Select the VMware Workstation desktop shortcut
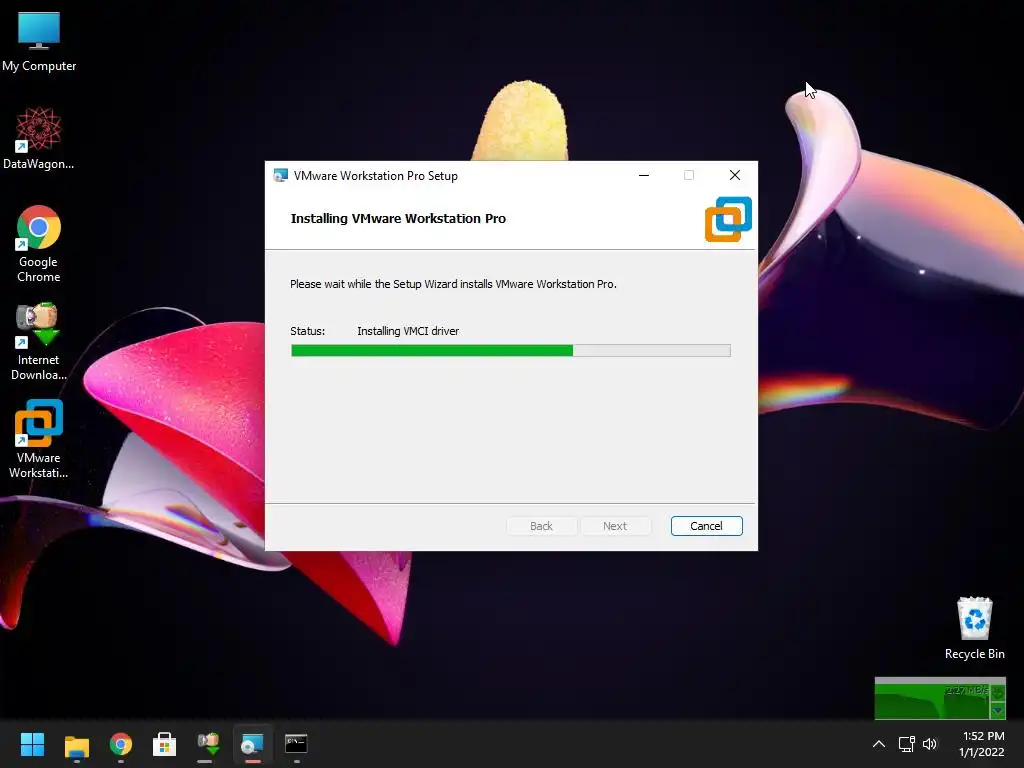Screen dimensions: 1024x768 pos(39,439)
